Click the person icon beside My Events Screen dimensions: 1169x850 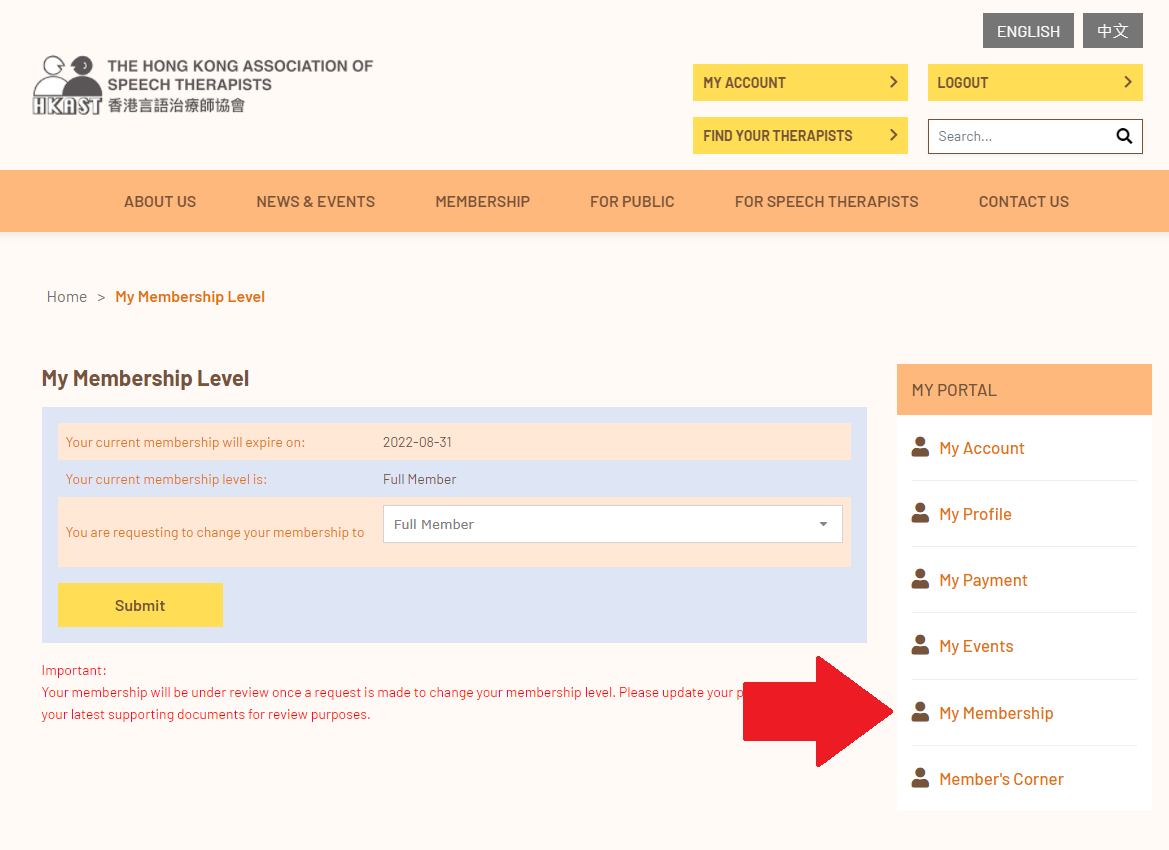point(920,645)
